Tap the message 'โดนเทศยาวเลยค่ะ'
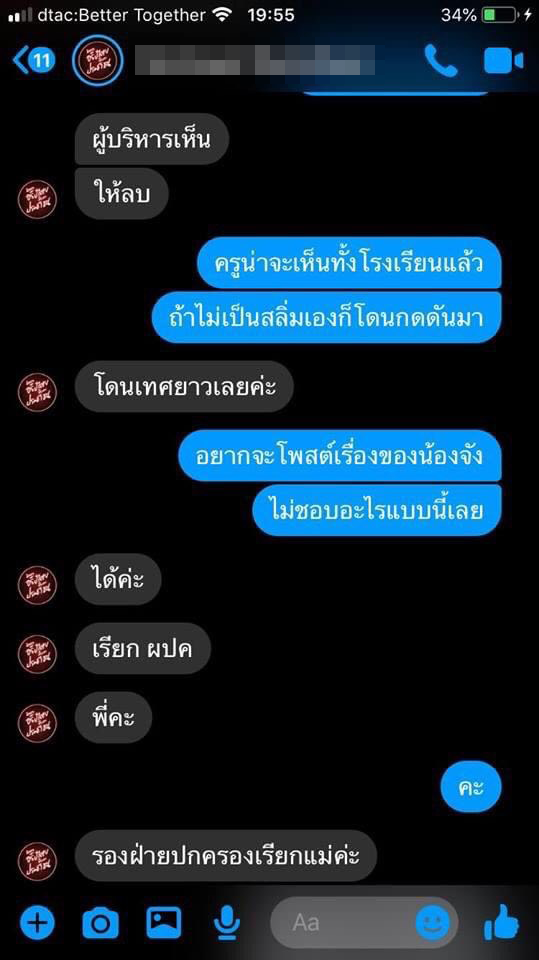This screenshot has height=960, width=539. tap(184, 386)
